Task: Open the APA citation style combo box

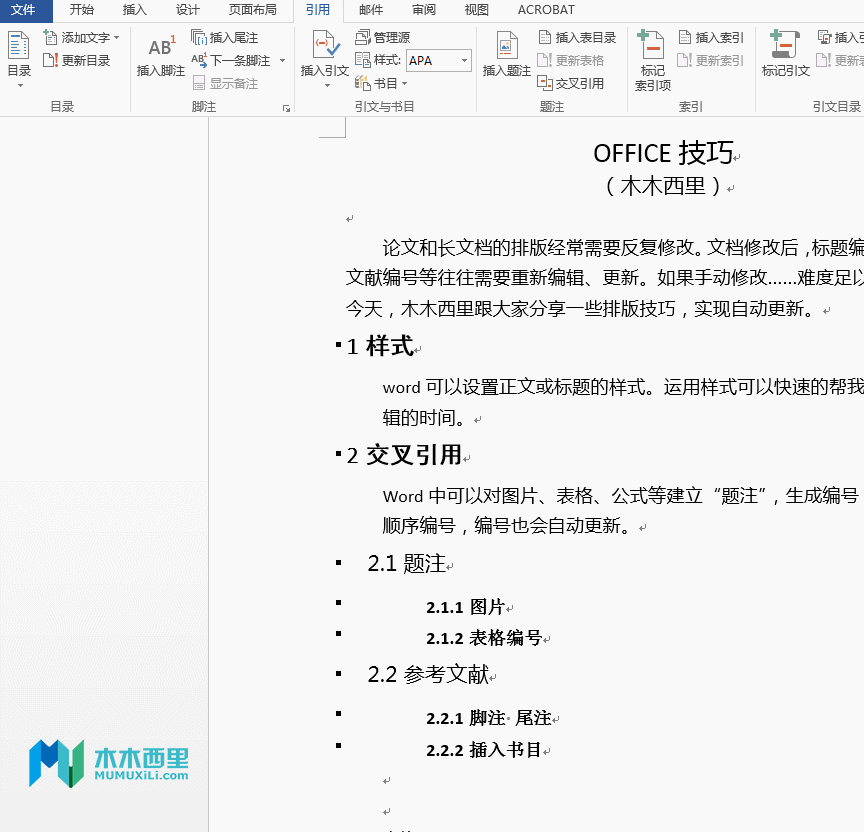Action: click(x=439, y=60)
